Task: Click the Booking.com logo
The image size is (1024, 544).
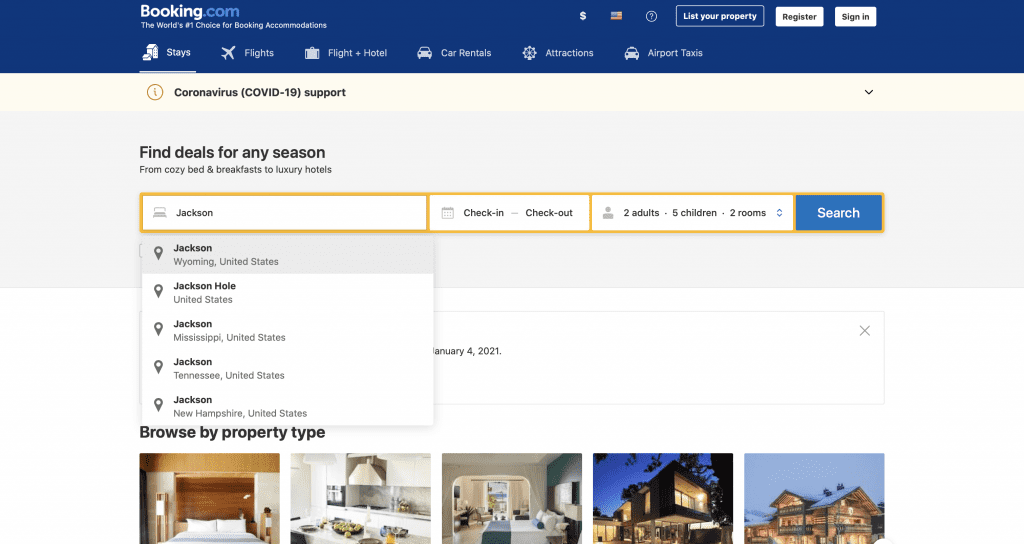Action: (x=190, y=12)
